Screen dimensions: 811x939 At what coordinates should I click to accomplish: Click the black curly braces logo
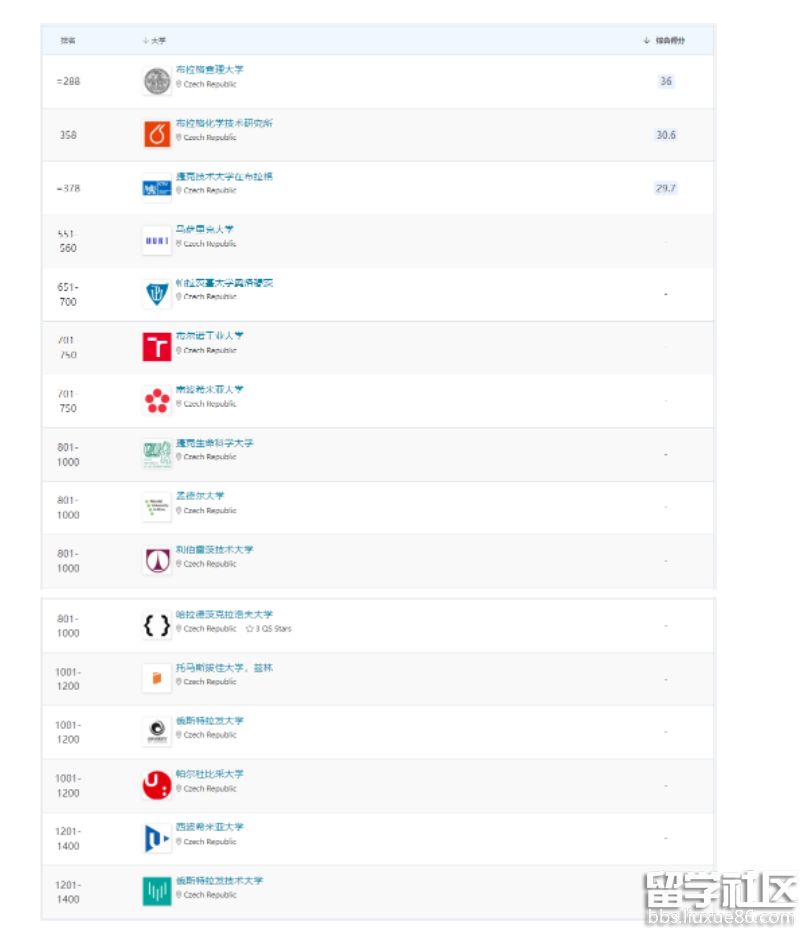tap(157, 626)
